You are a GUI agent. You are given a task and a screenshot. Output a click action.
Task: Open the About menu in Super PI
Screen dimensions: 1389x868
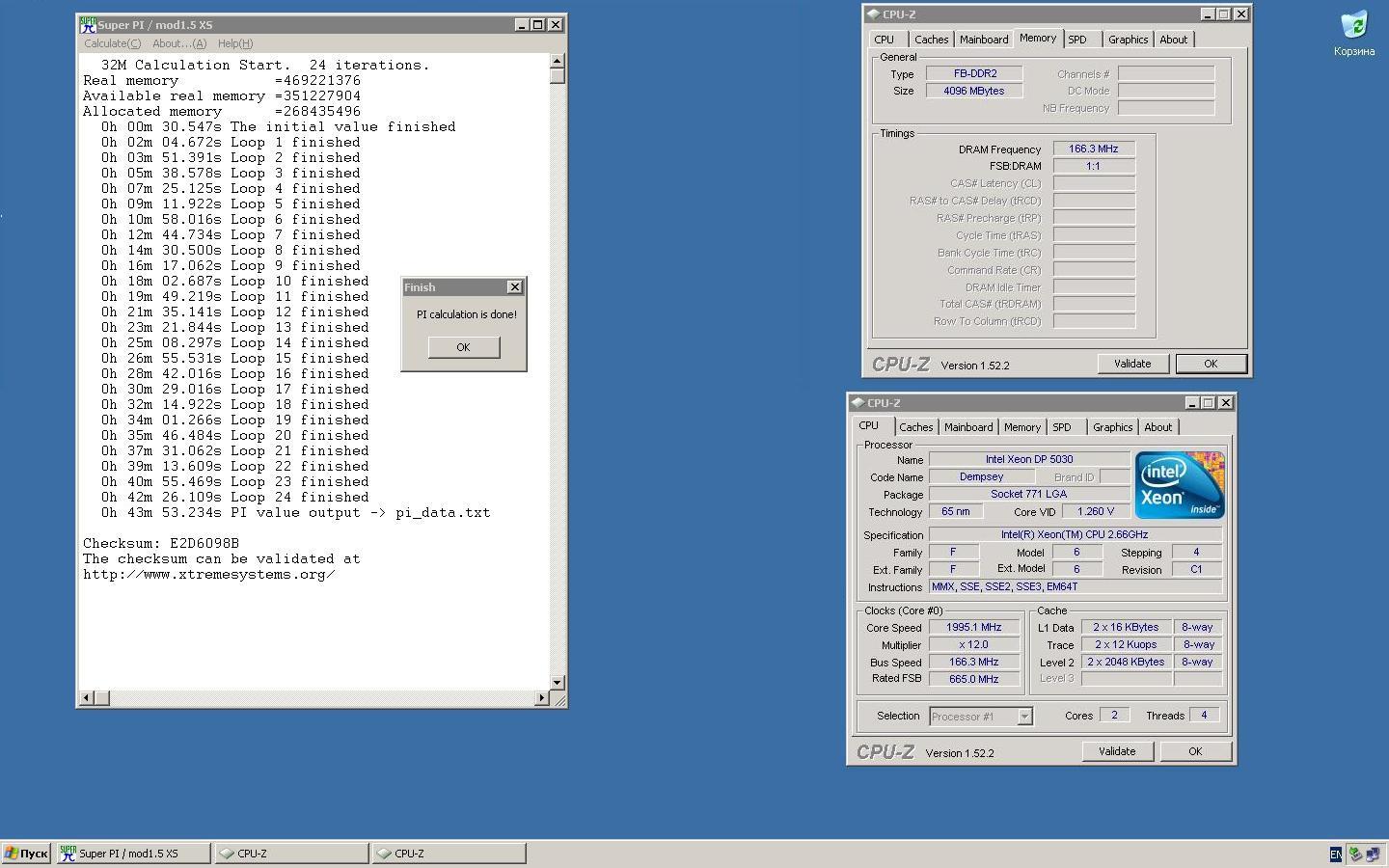[x=179, y=43]
